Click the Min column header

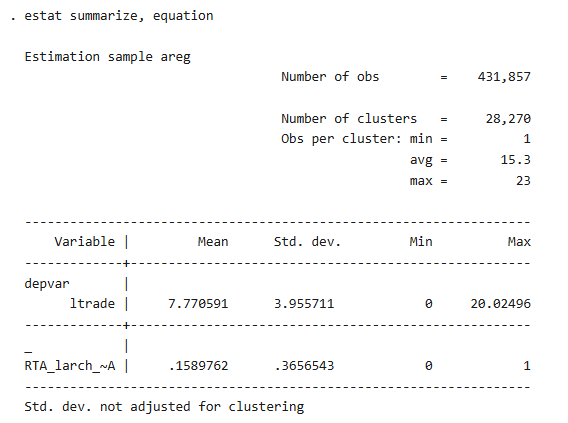(x=421, y=242)
